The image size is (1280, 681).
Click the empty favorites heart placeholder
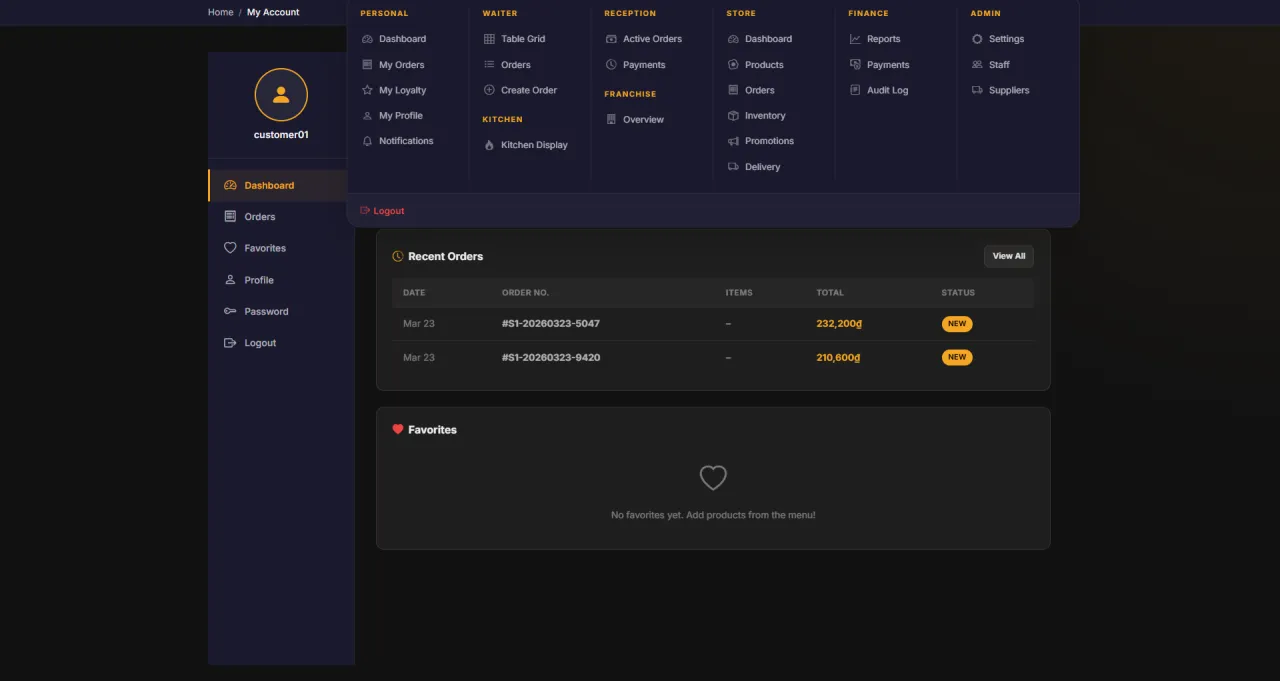tap(713, 478)
